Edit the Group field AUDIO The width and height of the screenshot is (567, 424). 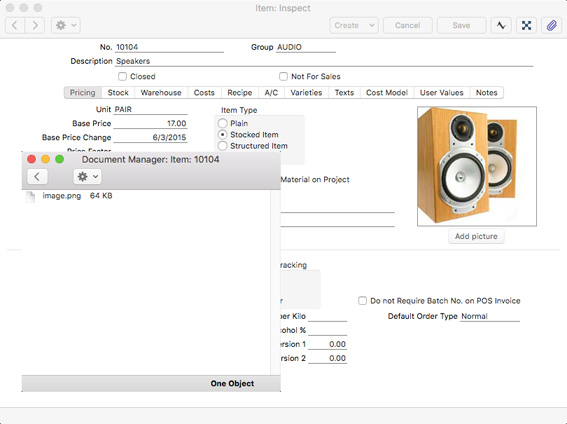pyautogui.click(x=306, y=47)
